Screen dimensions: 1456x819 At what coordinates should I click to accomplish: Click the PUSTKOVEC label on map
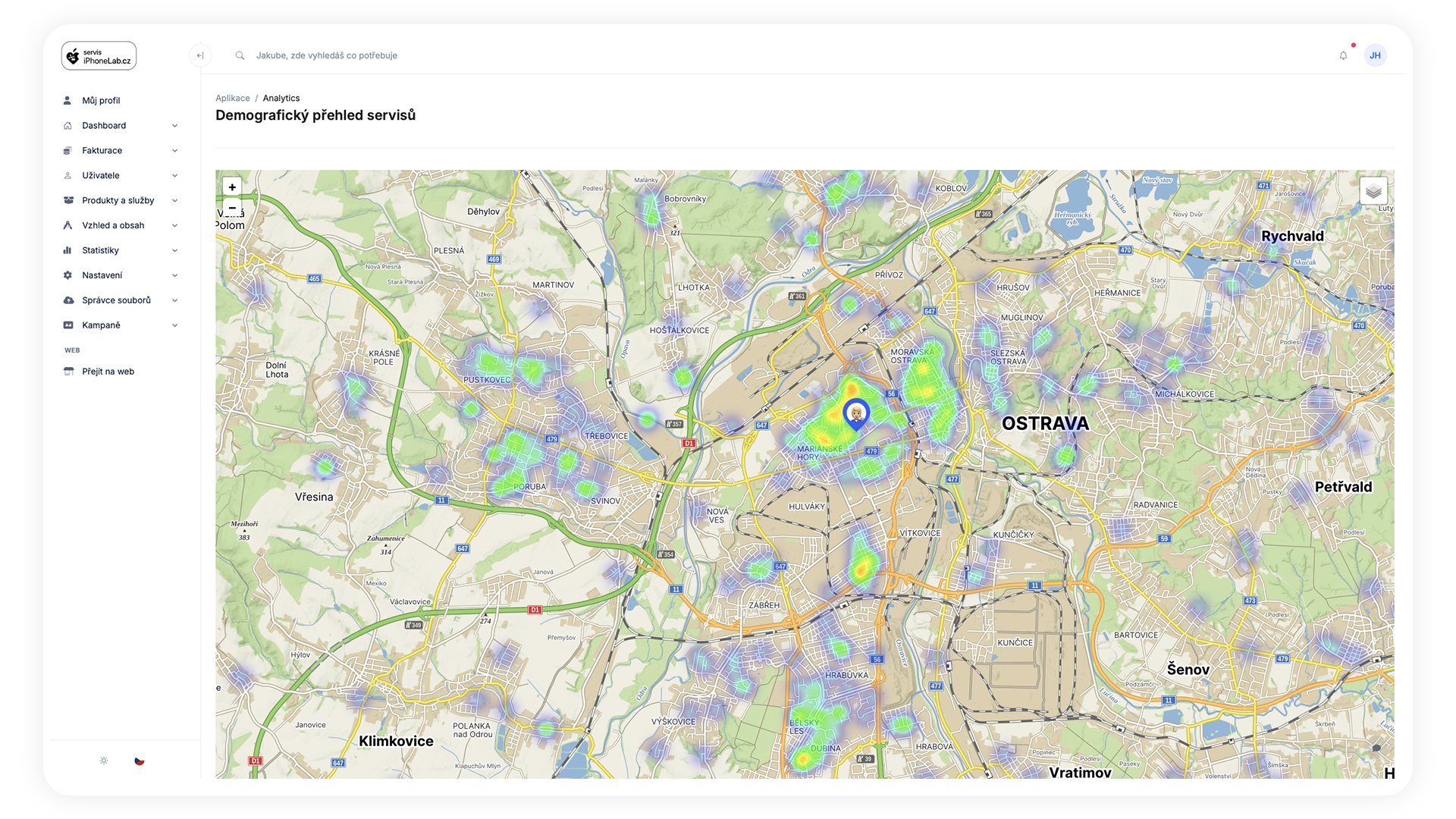(487, 380)
